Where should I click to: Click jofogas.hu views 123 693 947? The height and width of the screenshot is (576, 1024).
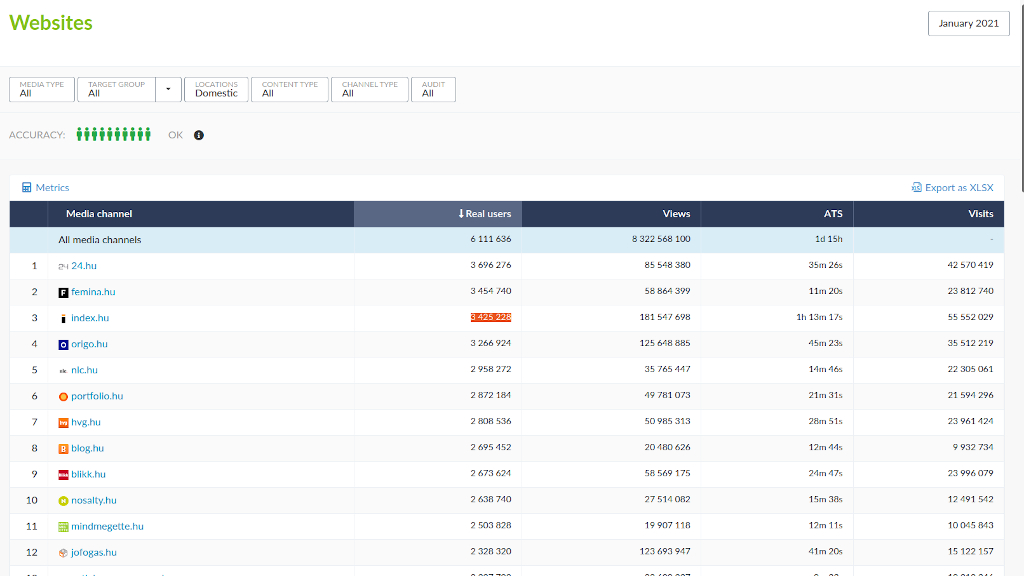(x=665, y=552)
